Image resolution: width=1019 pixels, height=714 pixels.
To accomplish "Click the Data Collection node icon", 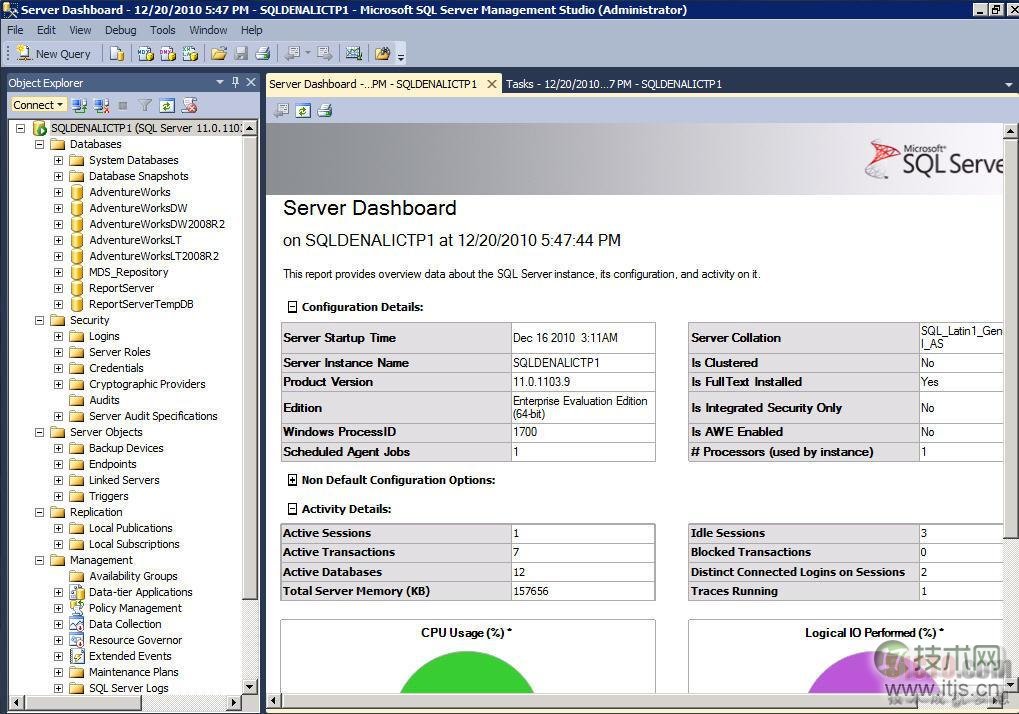I will (77, 624).
